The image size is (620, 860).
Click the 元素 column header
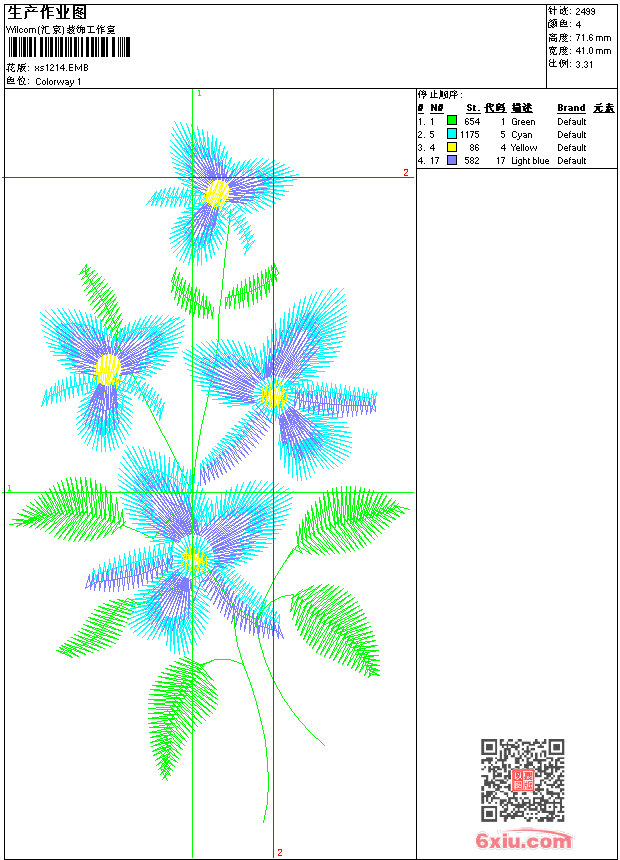click(604, 108)
